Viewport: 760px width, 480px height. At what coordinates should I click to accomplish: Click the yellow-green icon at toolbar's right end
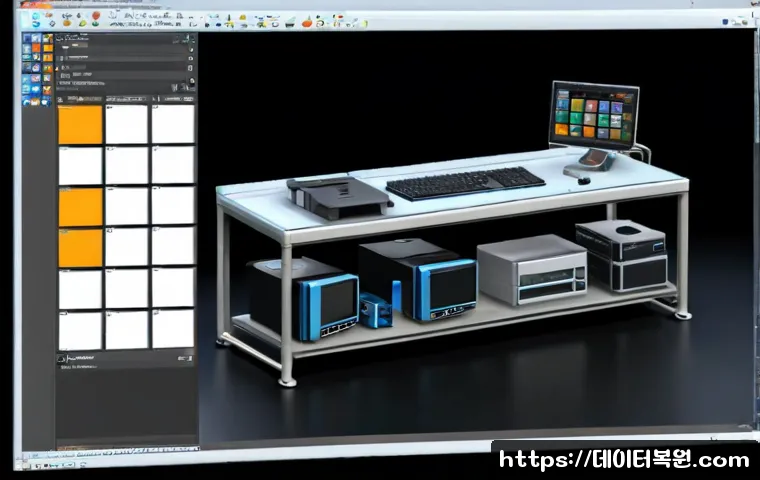coord(364,24)
